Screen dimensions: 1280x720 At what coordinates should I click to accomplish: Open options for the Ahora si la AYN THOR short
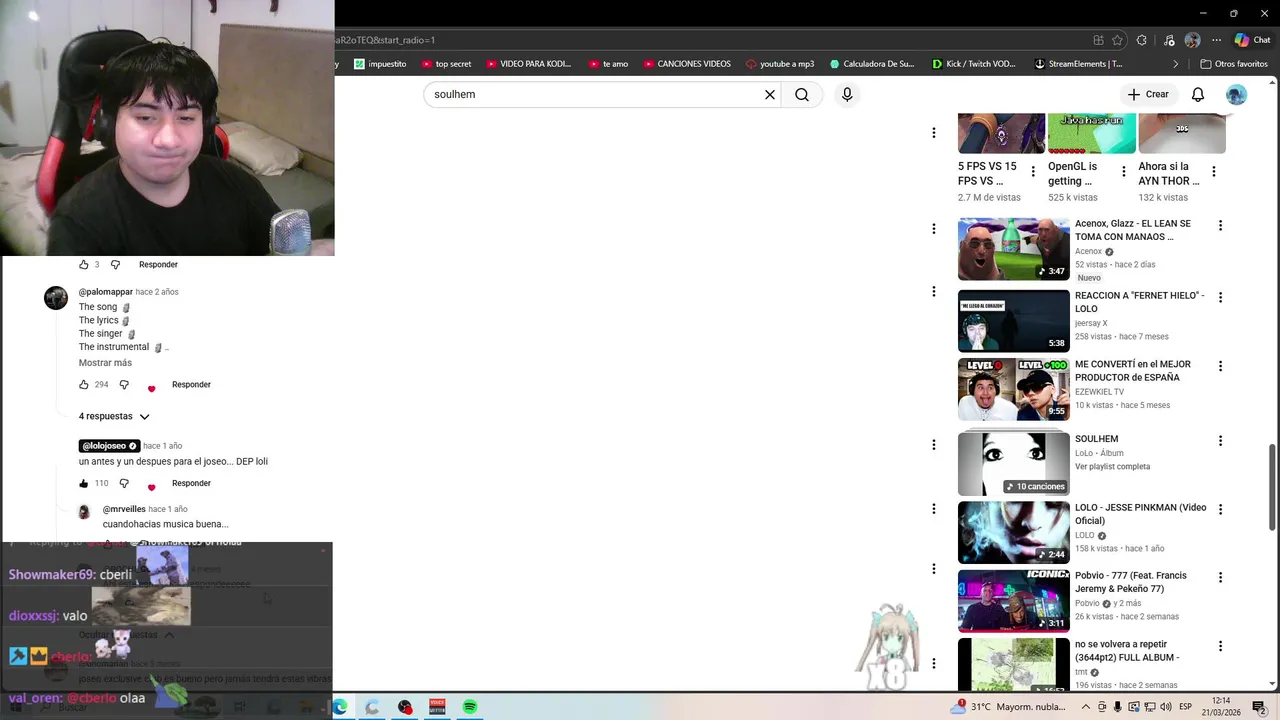[x=1214, y=172]
